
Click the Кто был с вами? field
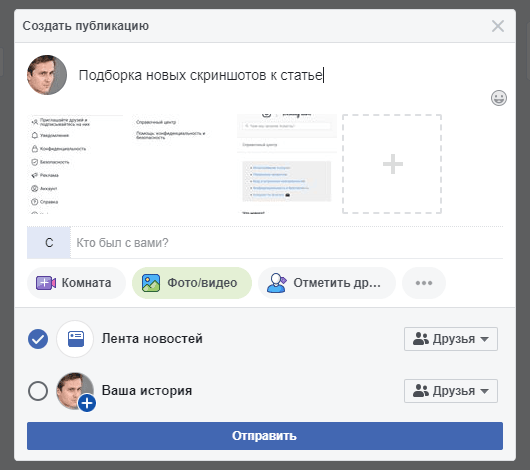point(287,243)
